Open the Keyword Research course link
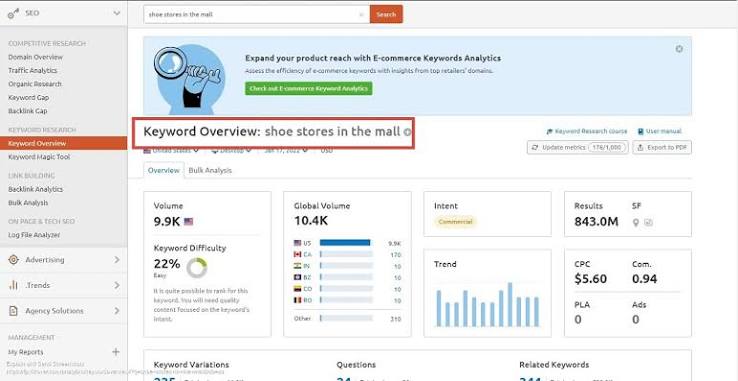738x381 pixels. [x=586, y=131]
